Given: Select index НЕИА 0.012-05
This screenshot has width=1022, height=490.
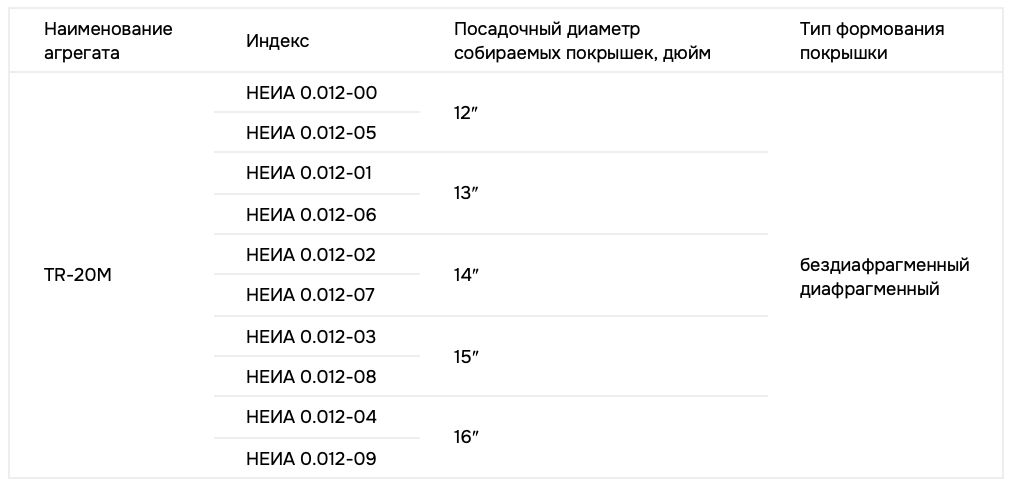Looking at the screenshot, I should pos(311,133).
